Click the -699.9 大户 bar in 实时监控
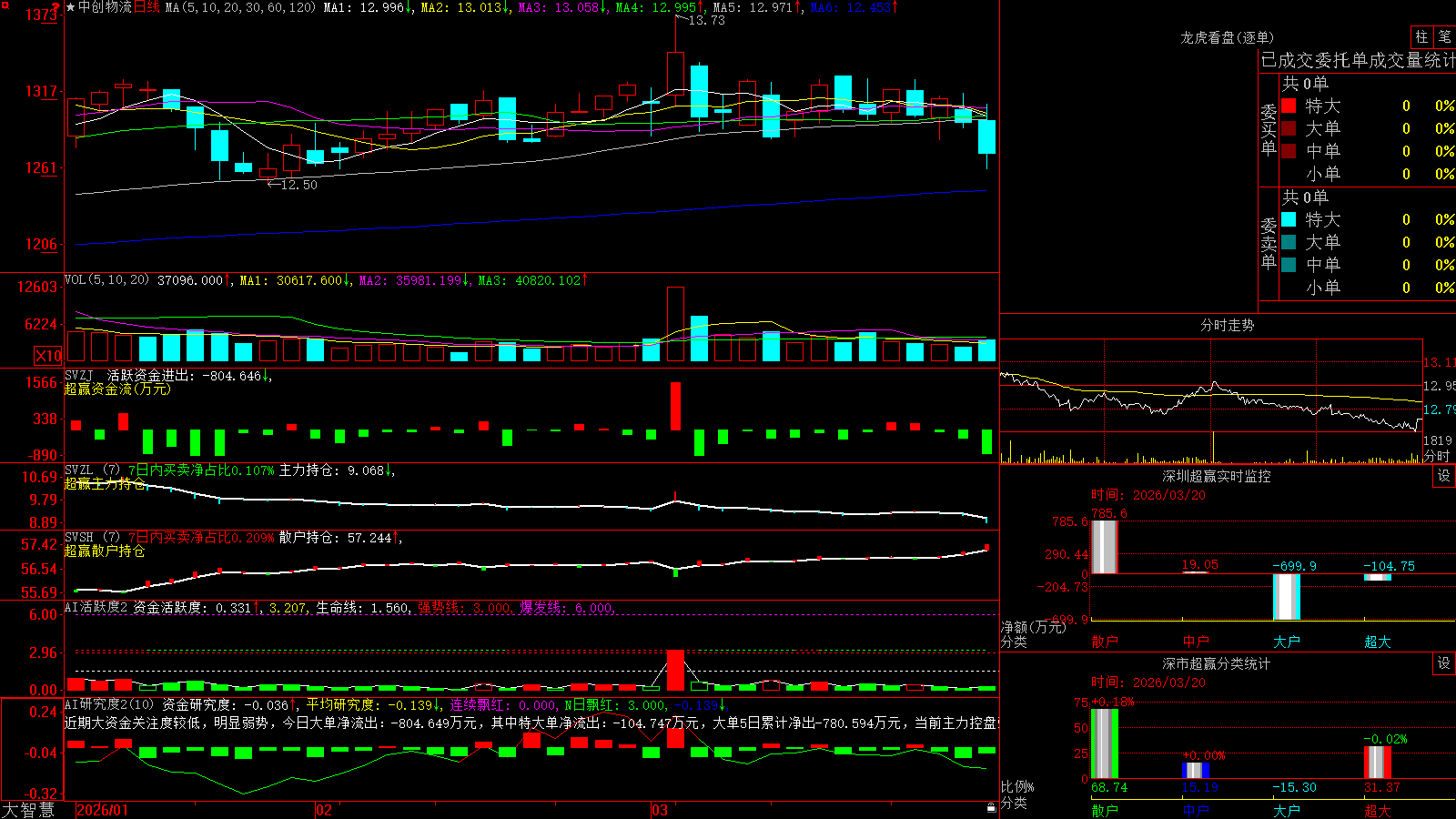 [x=1287, y=597]
